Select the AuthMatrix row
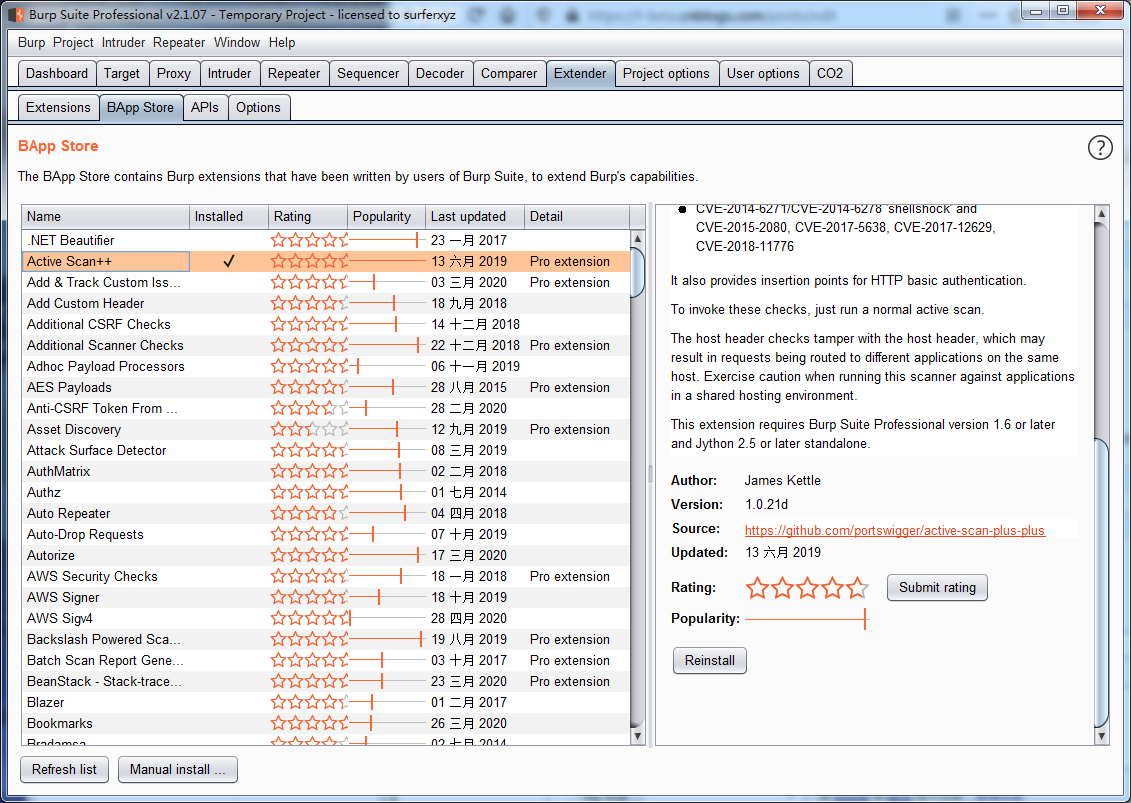This screenshot has width=1131, height=803. [x=326, y=471]
